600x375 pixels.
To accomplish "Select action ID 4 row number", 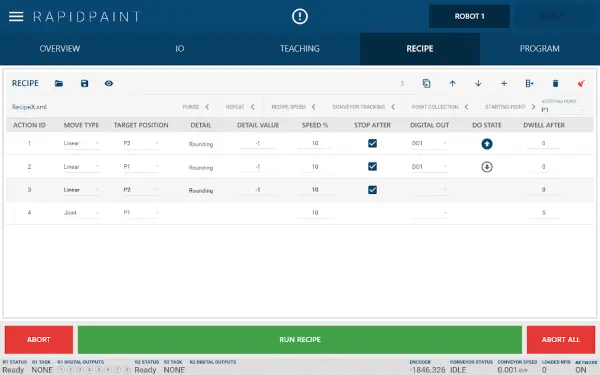I will point(29,213).
